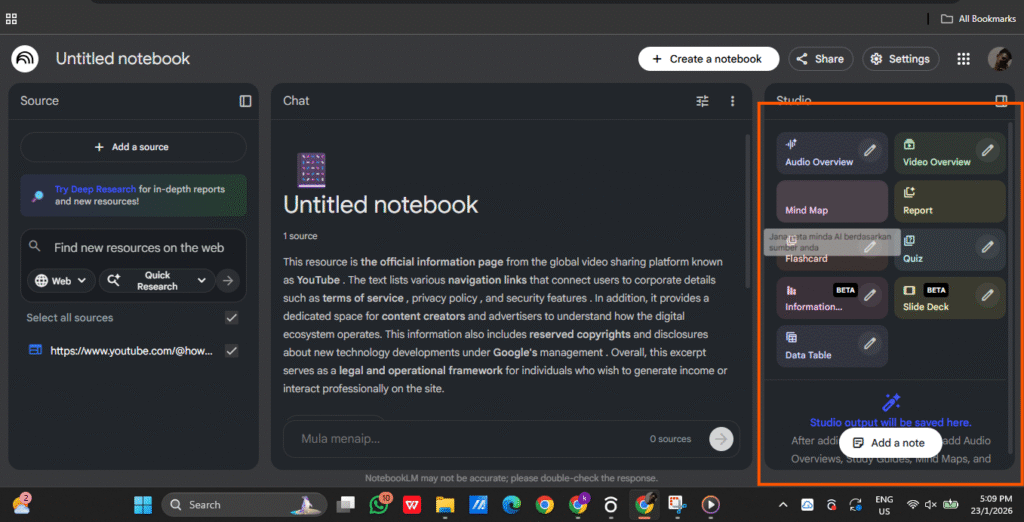Collapse the Source panel using its icon
Image resolution: width=1024 pixels, height=522 pixels.
click(x=245, y=101)
